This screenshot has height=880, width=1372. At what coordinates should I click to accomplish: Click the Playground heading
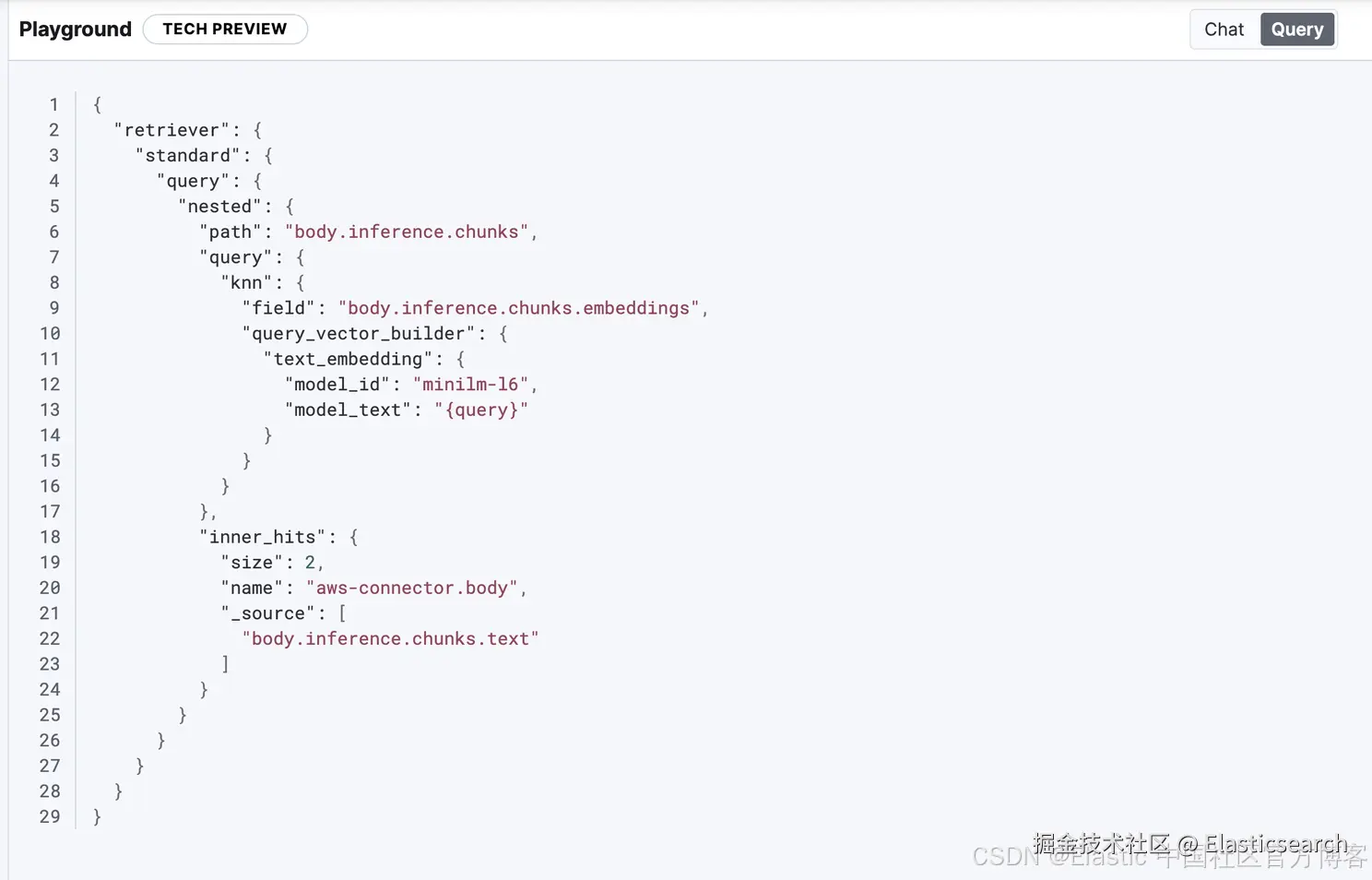[76, 30]
